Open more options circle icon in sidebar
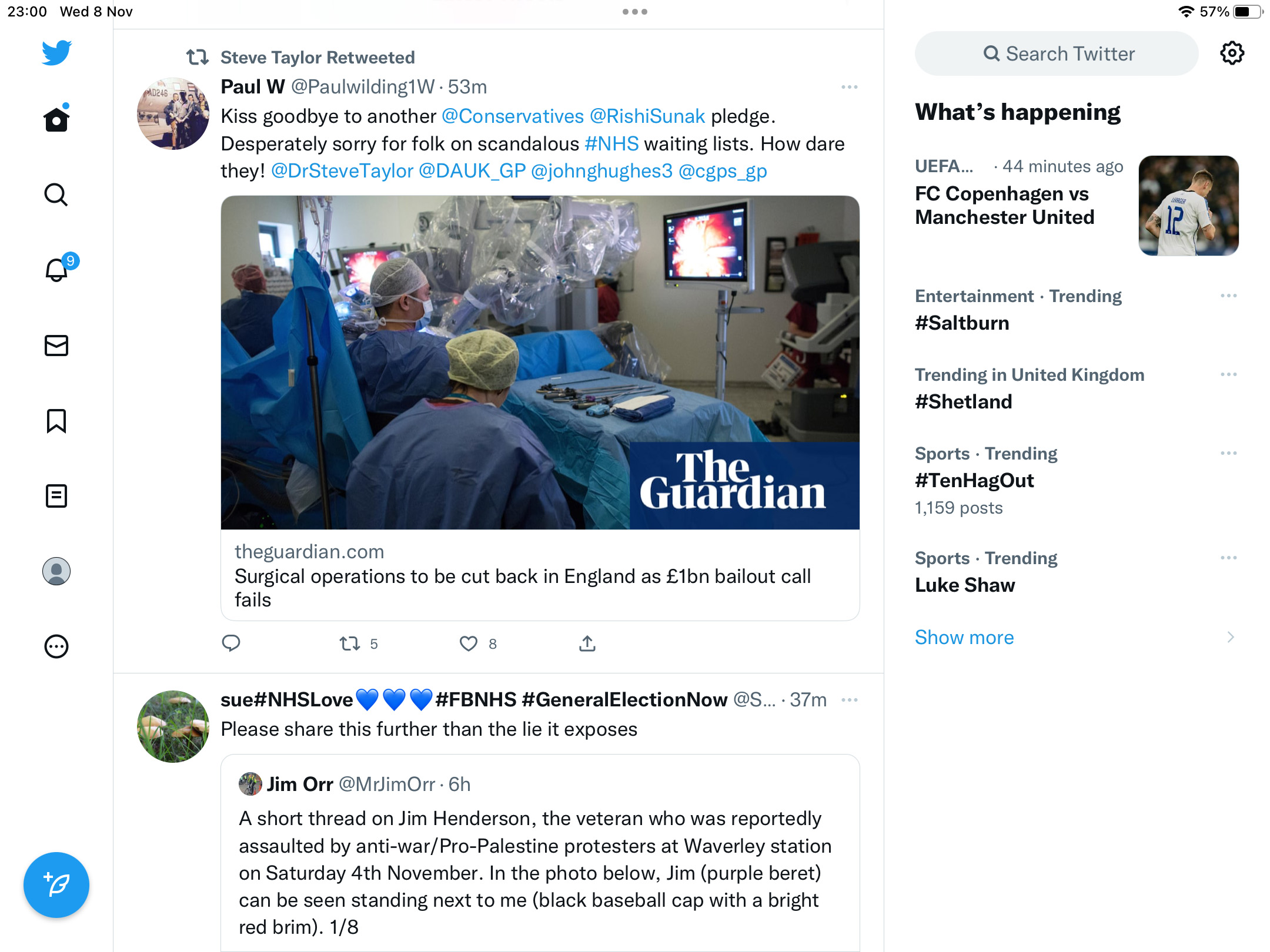The height and width of the screenshot is (952, 1270). click(56, 646)
